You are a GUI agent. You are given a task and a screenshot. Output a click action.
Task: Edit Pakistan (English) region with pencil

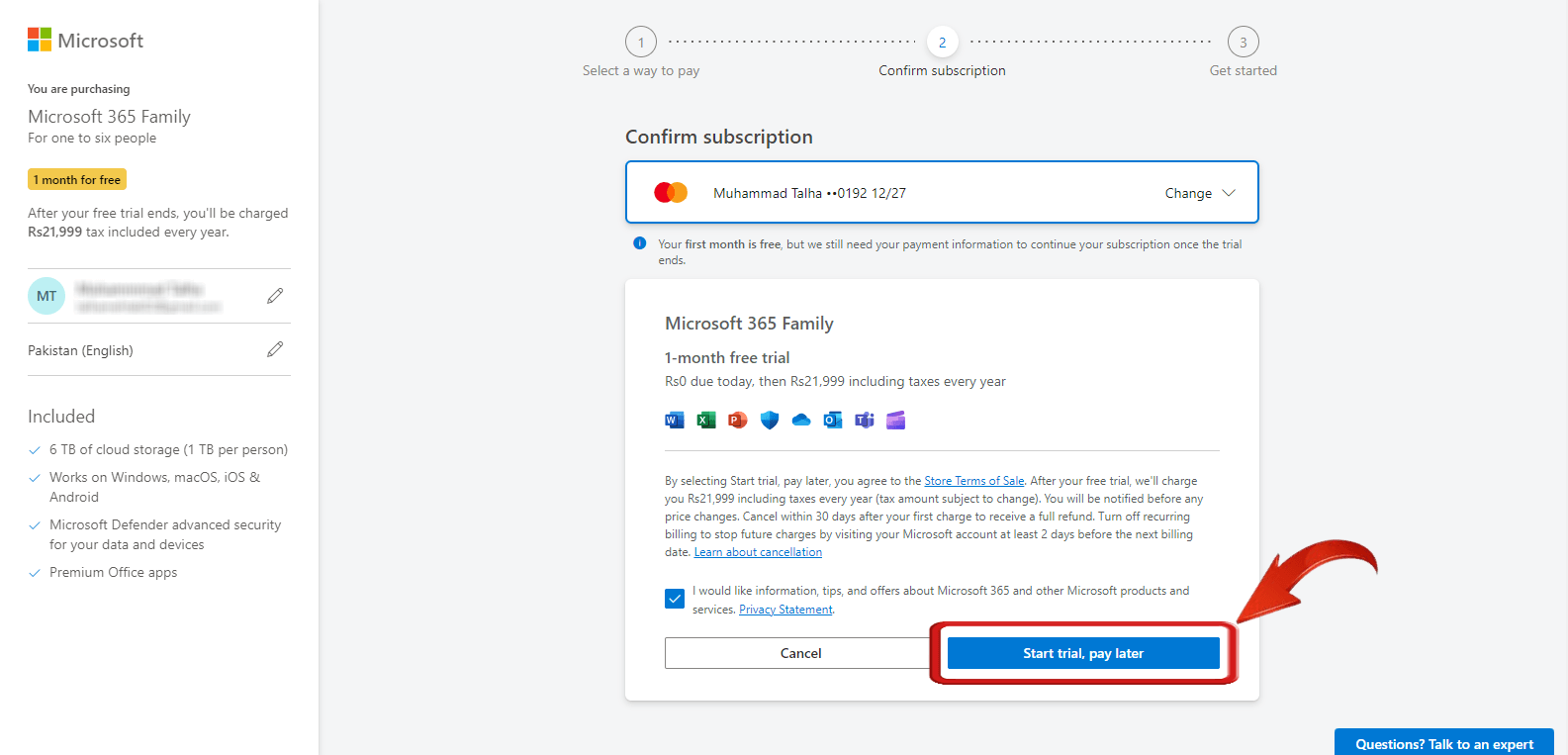pos(275,349)
